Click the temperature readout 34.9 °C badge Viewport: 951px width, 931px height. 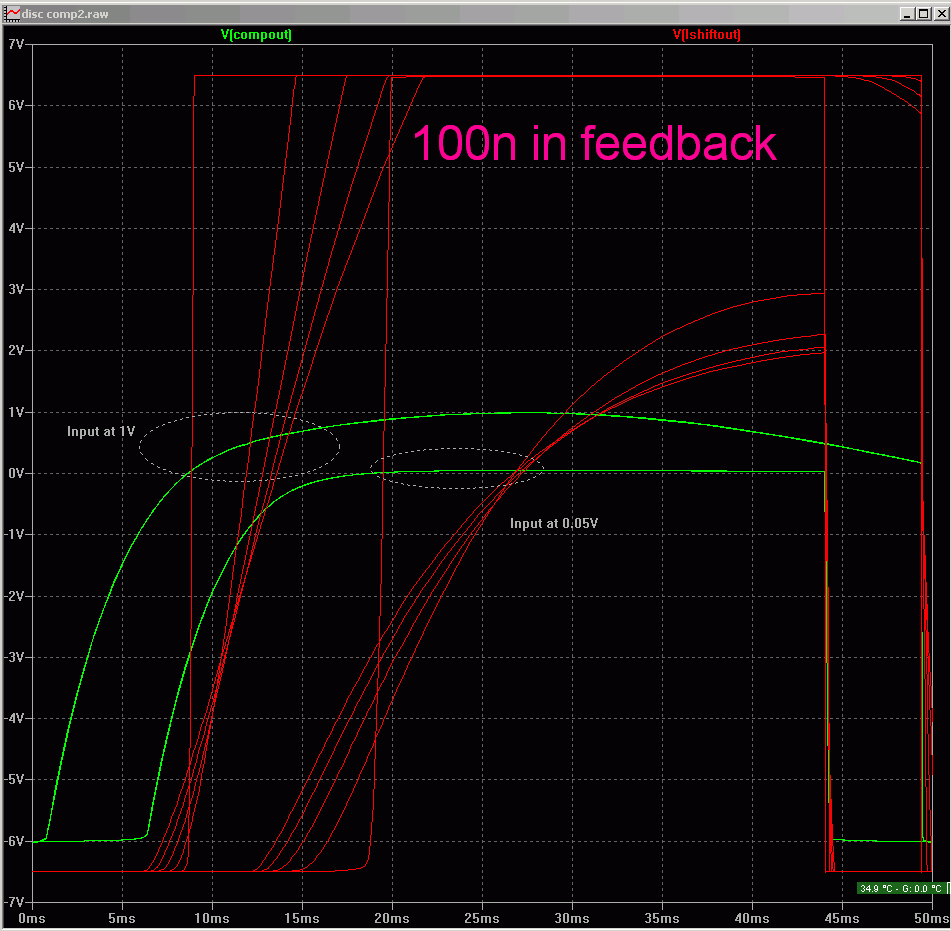click(x=900, y=889)
